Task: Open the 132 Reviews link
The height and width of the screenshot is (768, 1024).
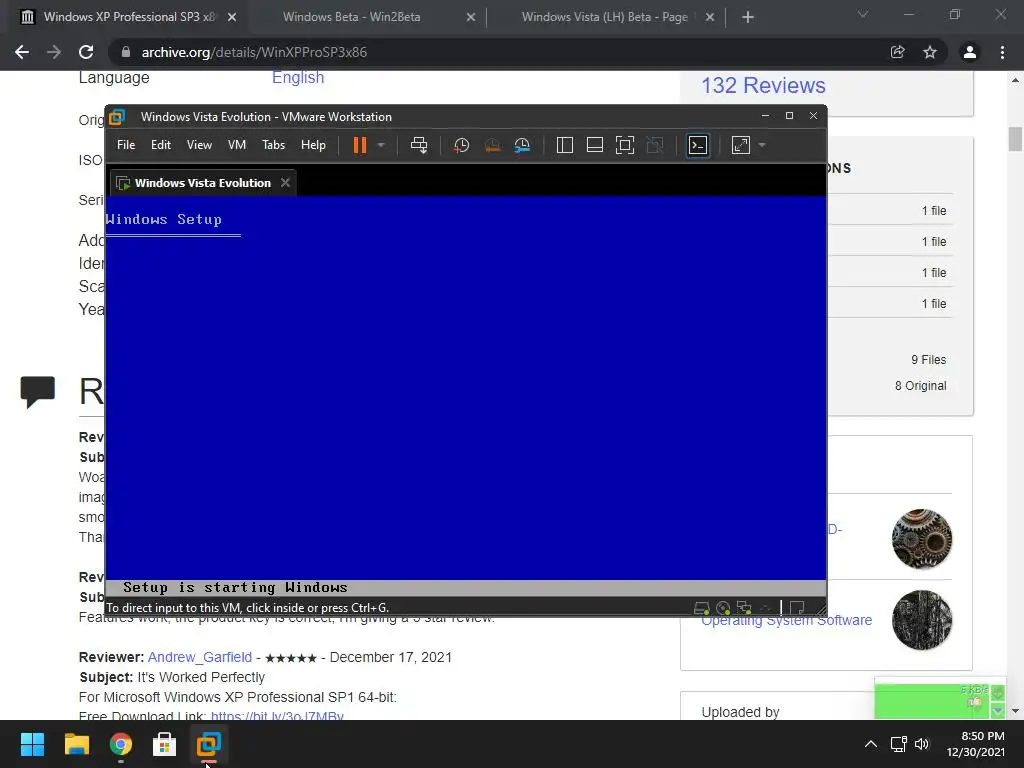Action: (763, 86)
